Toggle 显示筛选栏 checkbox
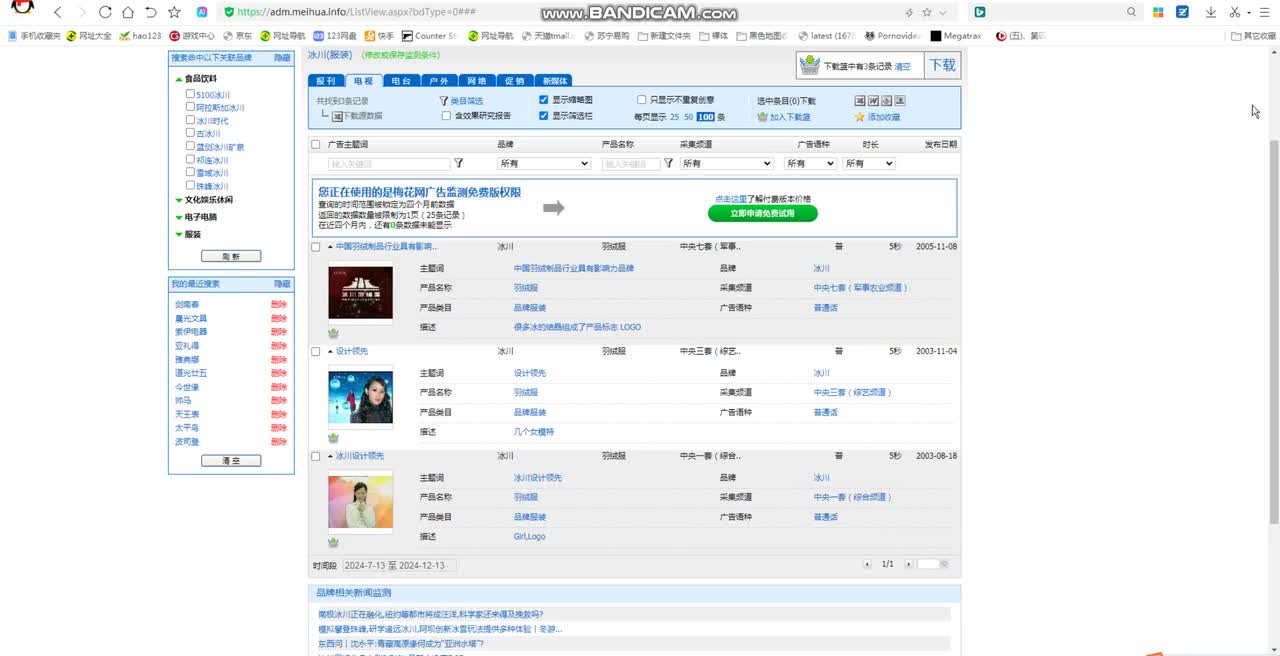This screenshot has width=1280, height=656. (x=543, y=116)
